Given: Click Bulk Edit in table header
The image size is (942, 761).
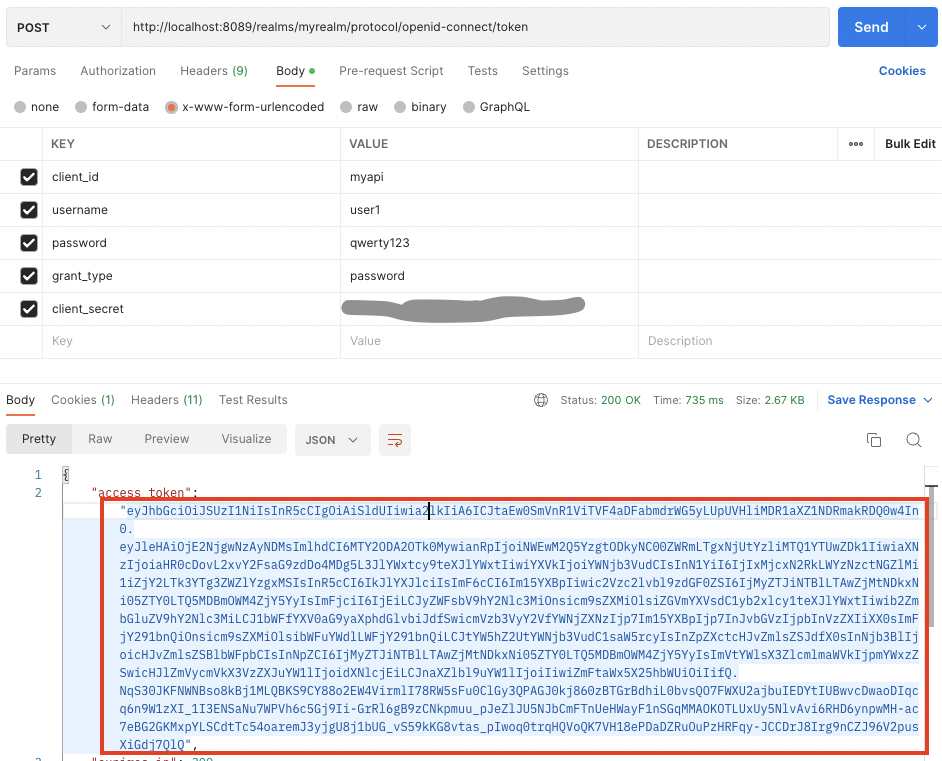Looking at the screenshot, I should (x=909, y=144).
